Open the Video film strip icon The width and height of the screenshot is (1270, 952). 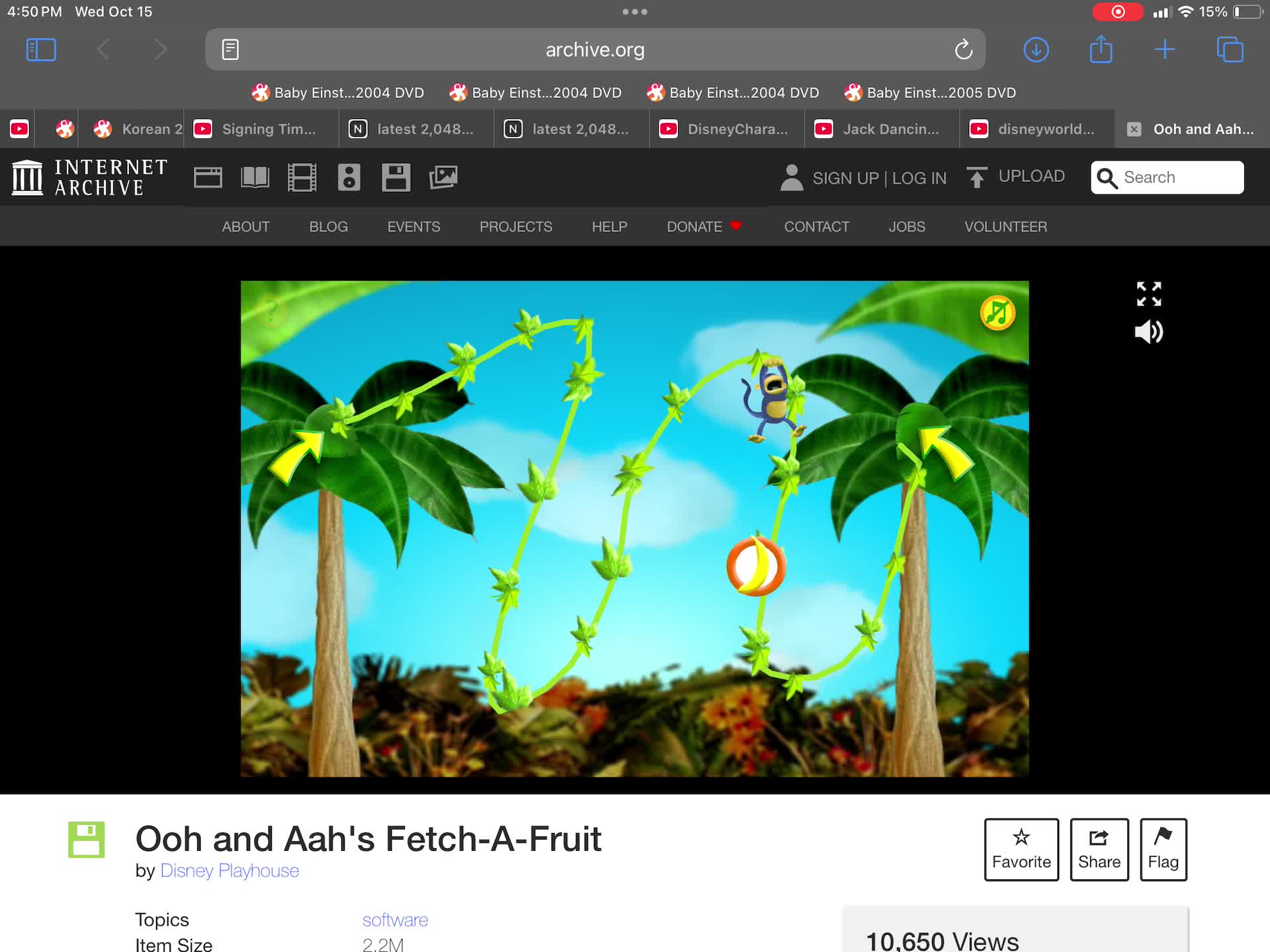[302, 177]
